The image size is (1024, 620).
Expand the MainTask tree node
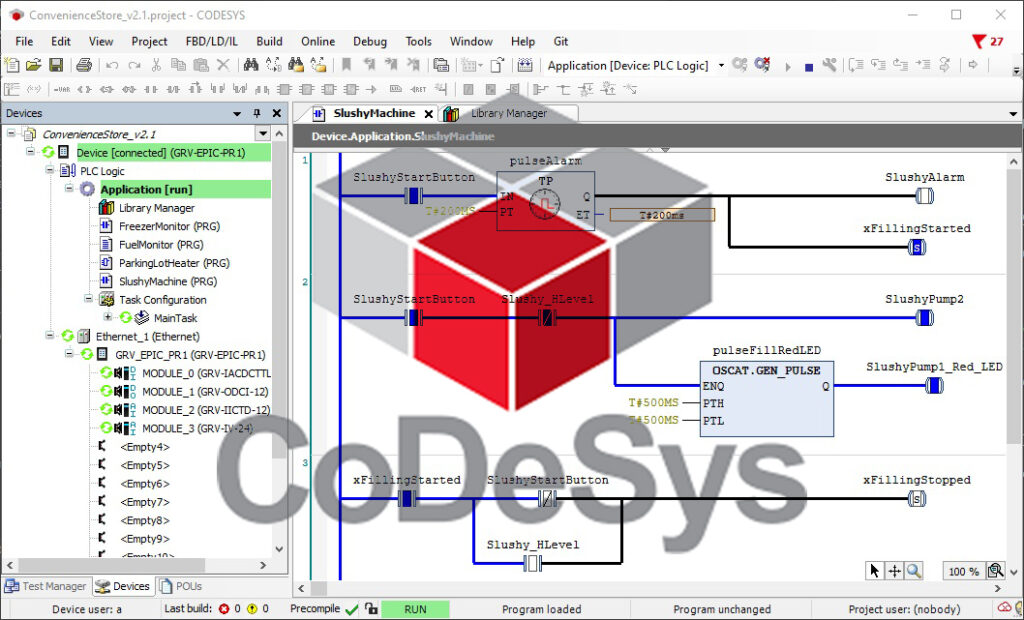109,317
